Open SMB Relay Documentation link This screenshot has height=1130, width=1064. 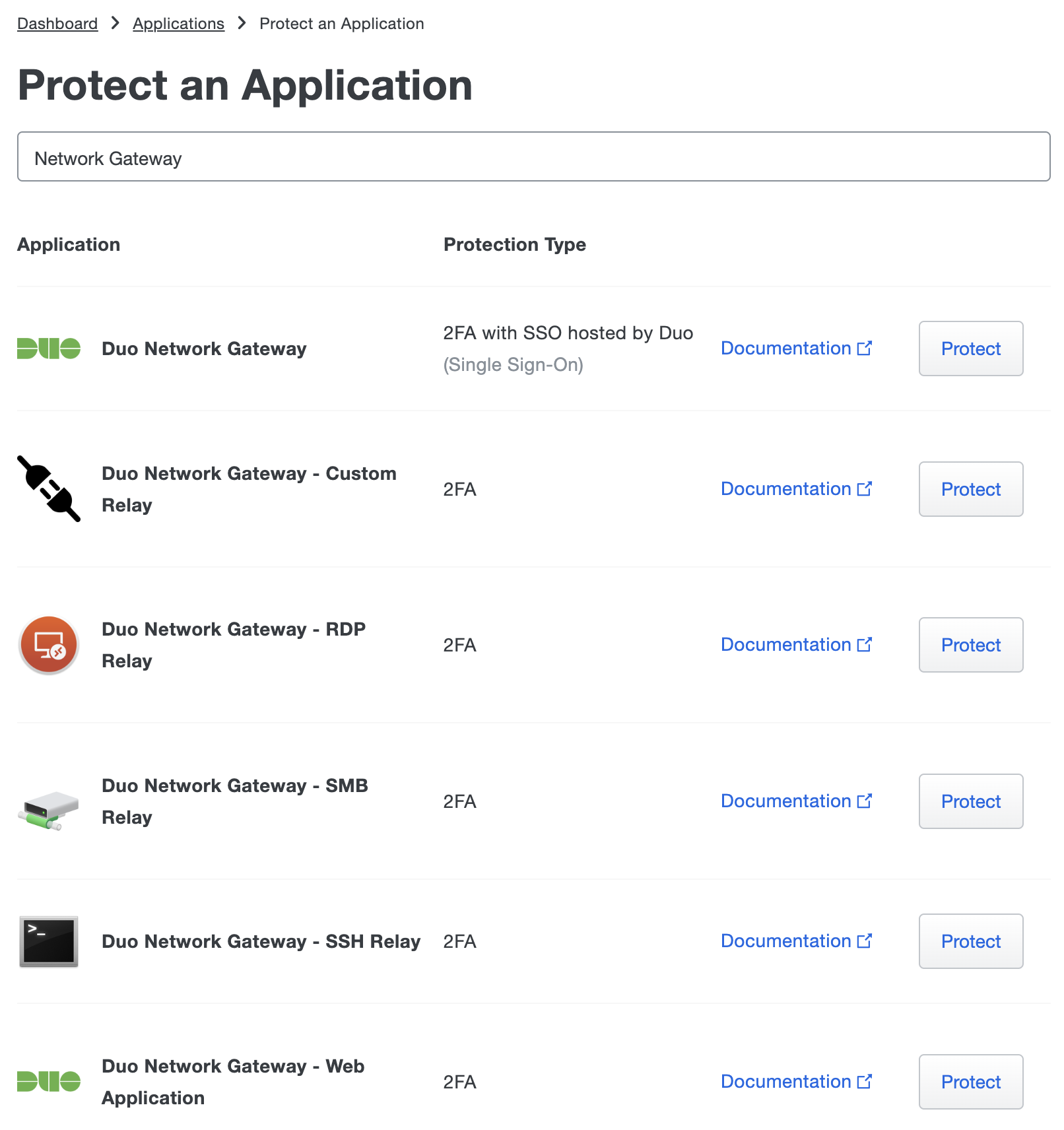pos(796,801)
